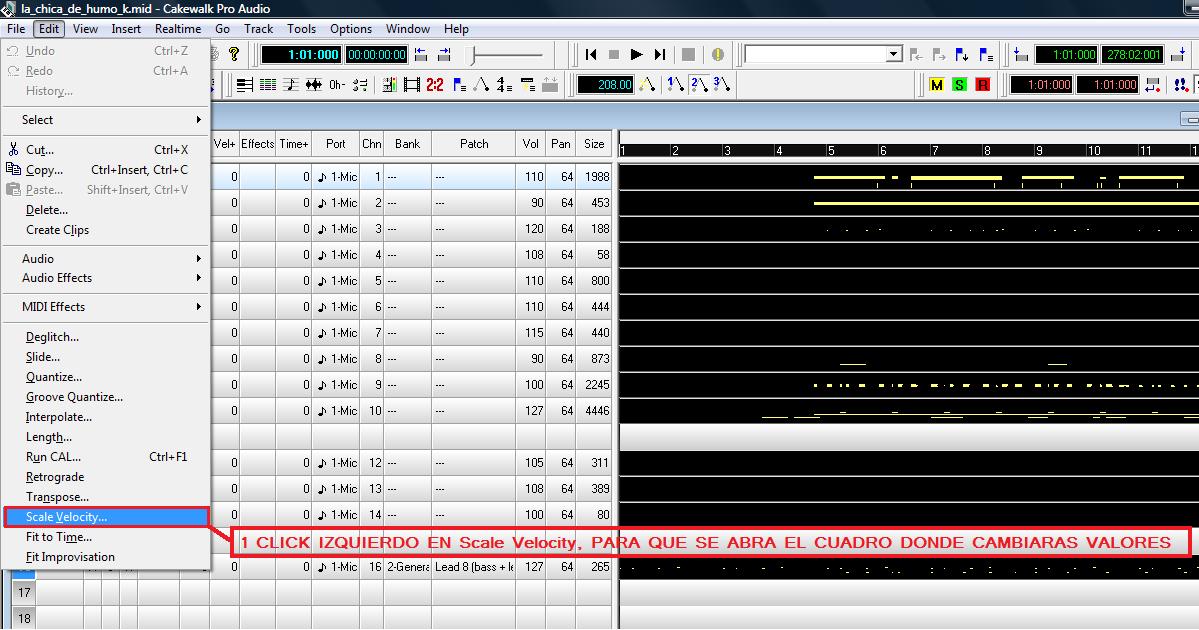1199x630 pixels.
Task: Click the 00:00:00:00 SMPTE time display
Action: [376, 54]
